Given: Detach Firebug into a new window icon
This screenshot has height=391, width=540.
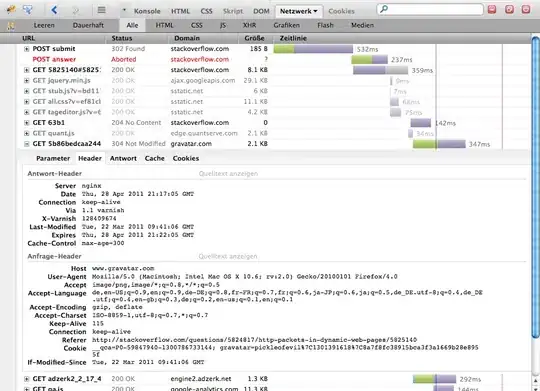Looking at the screenshot, I should [509, 9].
